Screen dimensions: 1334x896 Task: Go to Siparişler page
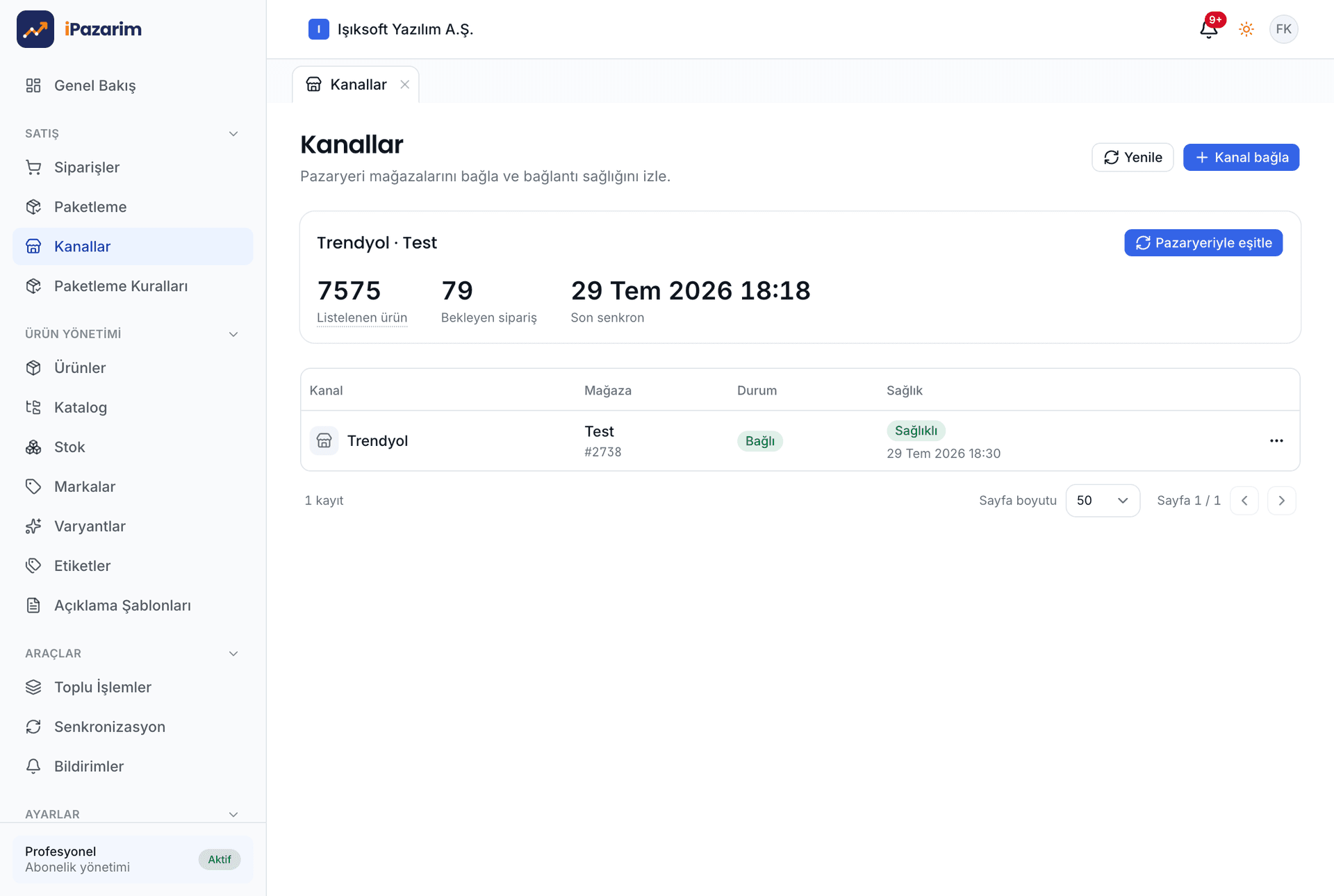coord(133,167)
